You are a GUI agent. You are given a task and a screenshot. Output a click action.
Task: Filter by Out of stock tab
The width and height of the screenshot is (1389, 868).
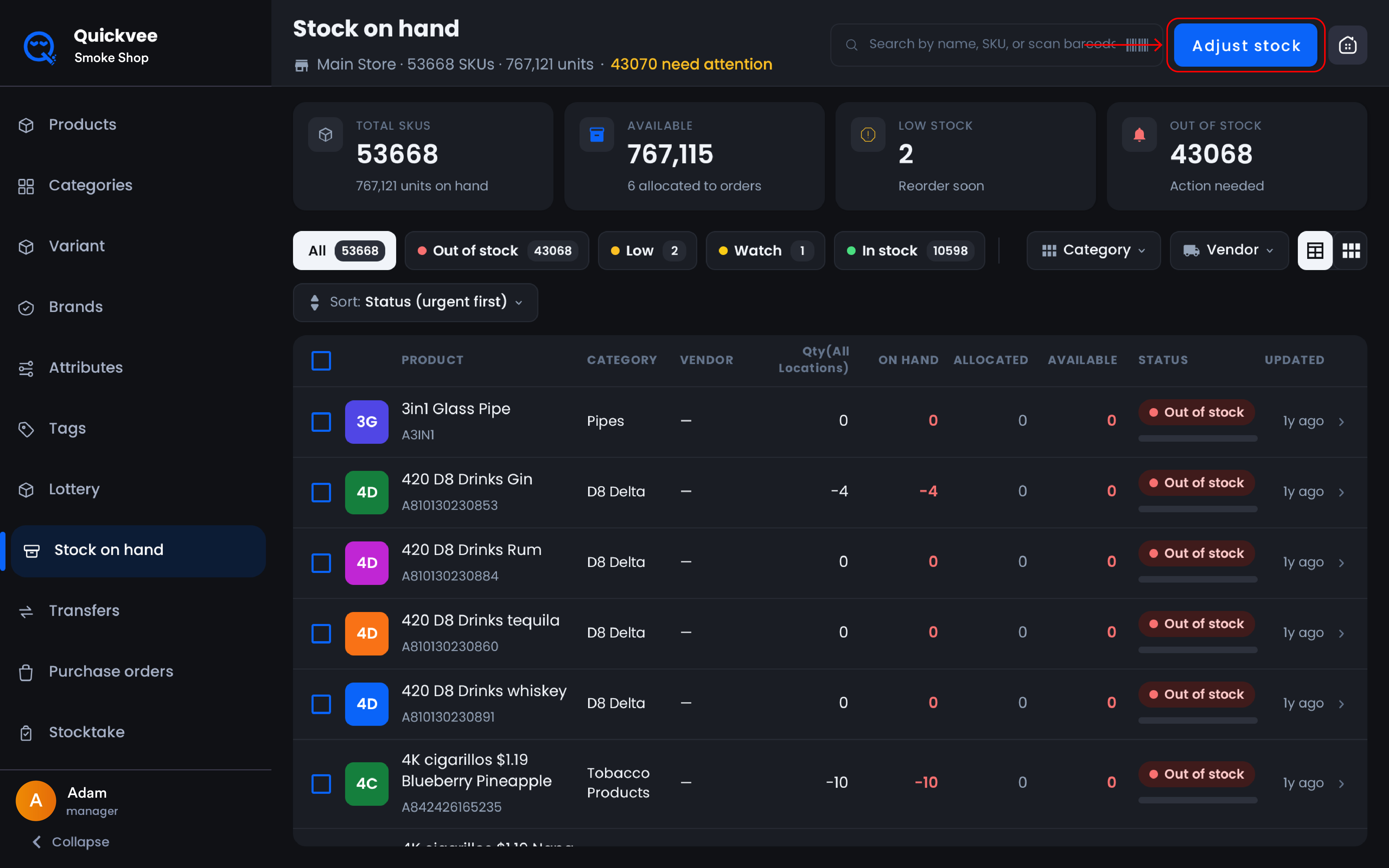click(x=496, y=250)
